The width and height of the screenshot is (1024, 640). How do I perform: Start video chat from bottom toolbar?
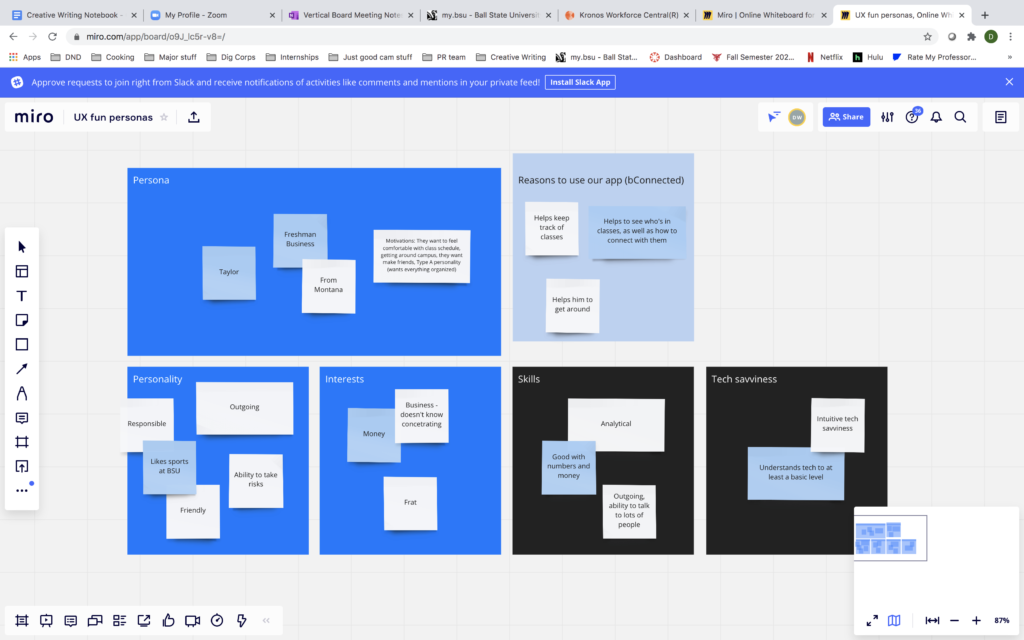(x=192, y=620)
